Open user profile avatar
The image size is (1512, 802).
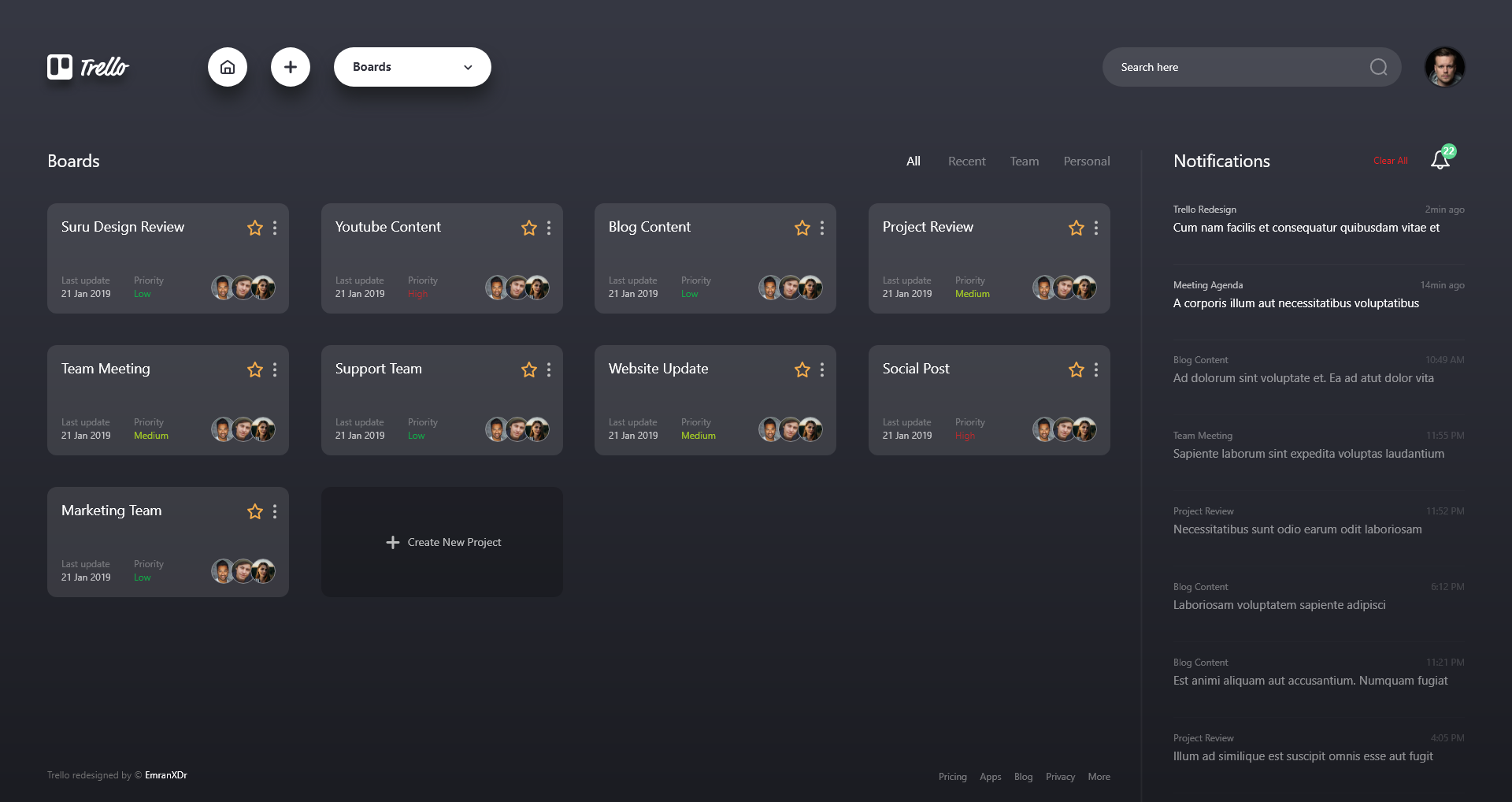tap(1444, 67)
